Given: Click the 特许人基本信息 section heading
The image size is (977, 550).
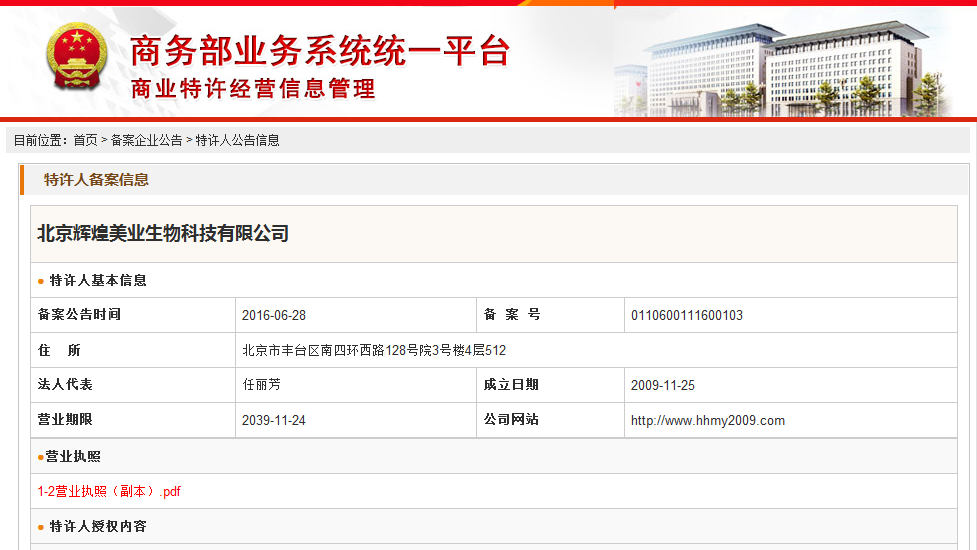Looking at the screenshot, I should 98,280.
